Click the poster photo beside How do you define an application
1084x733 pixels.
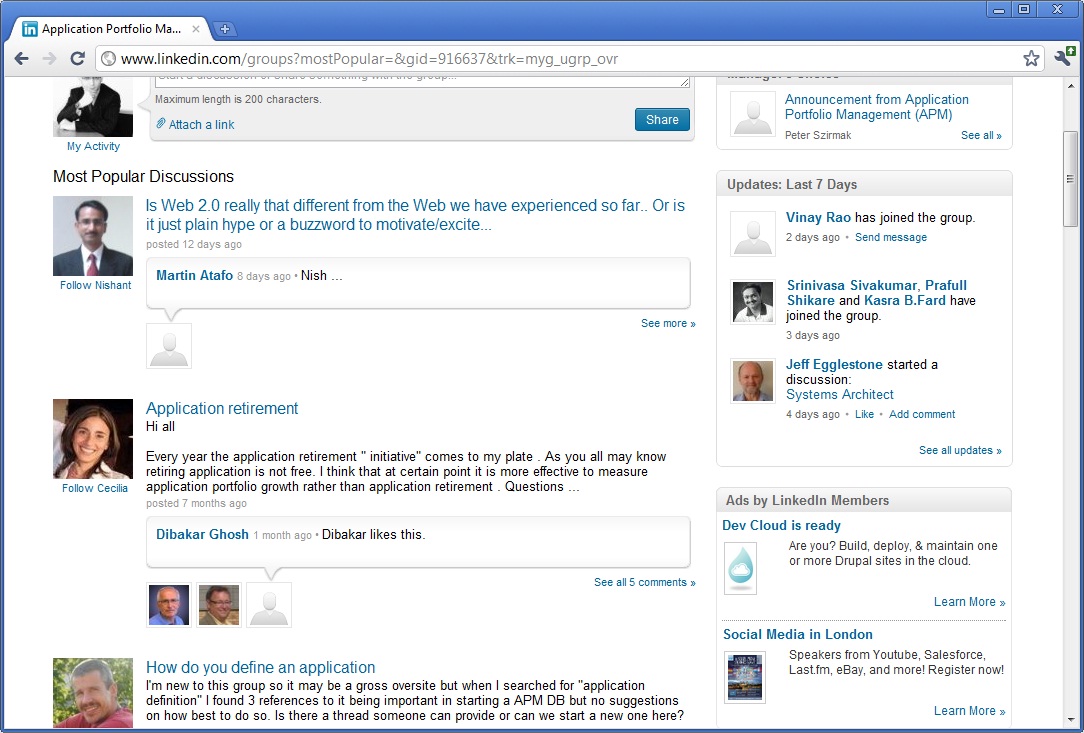click(93, 692)
